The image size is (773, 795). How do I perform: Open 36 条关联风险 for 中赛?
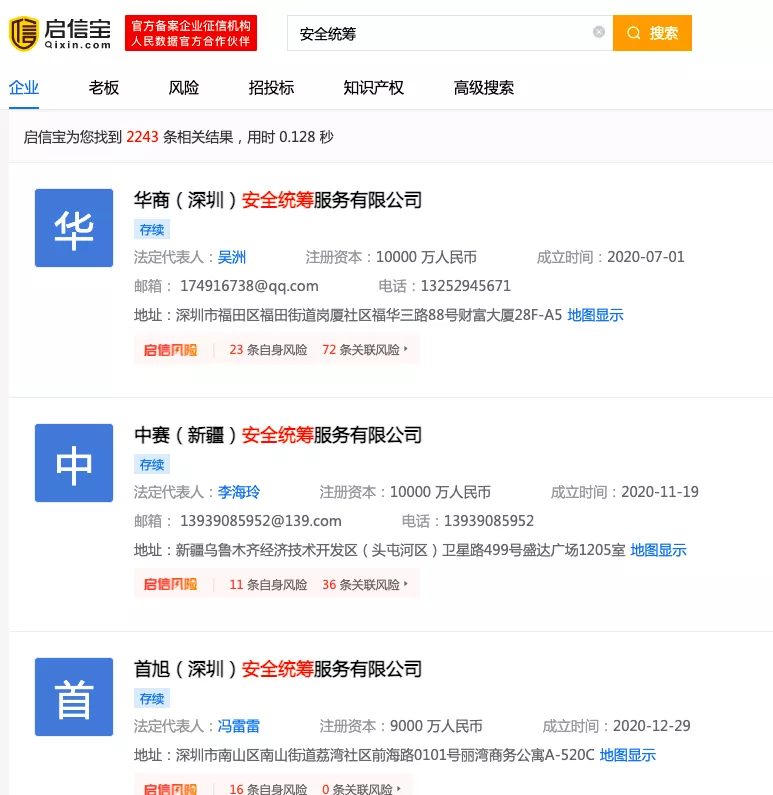pyautogui.click(x=361, y=585)
